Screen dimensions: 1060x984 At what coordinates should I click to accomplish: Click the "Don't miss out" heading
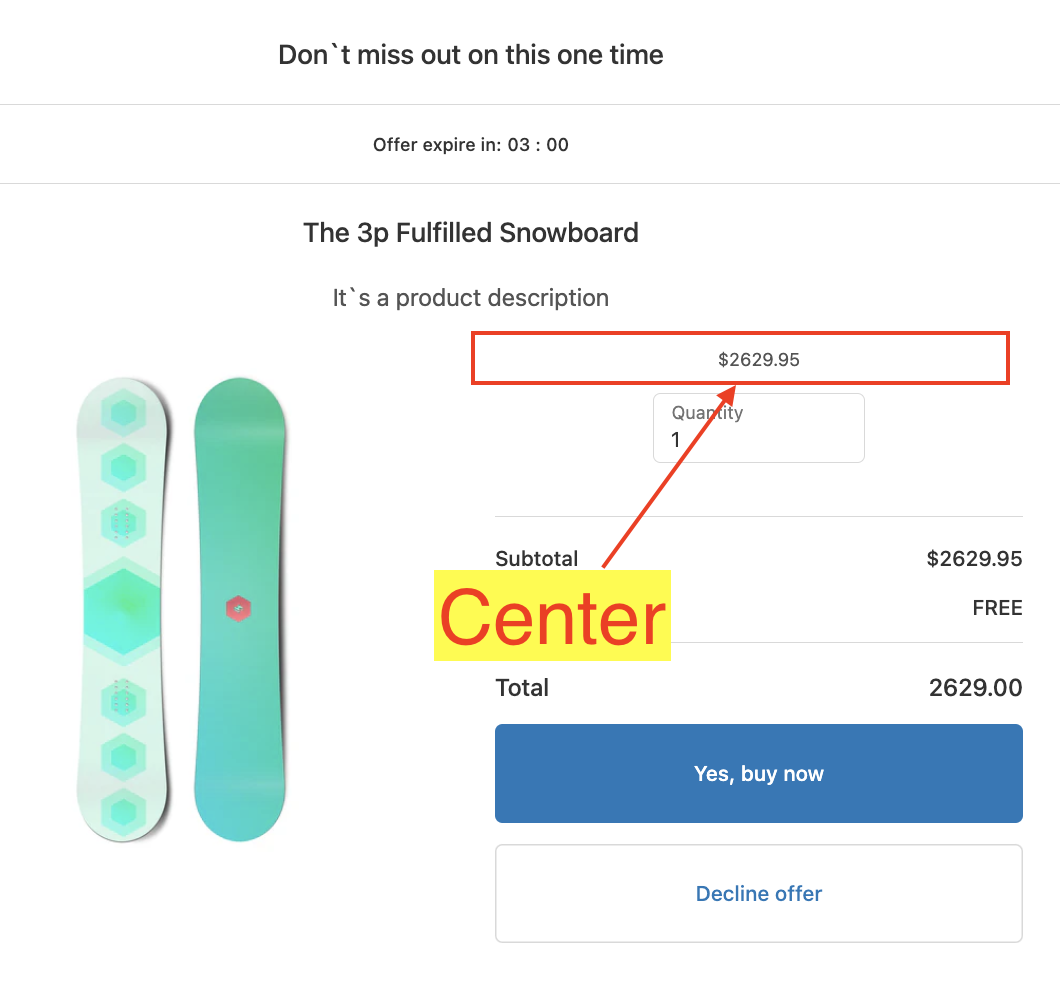[x=471, y=54]
